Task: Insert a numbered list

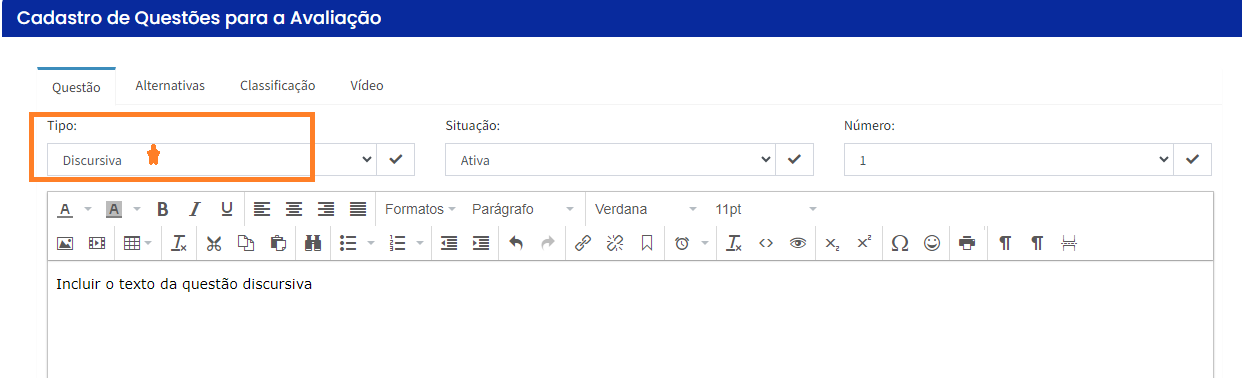Action: pyautogui.click(x=397, y=243)
